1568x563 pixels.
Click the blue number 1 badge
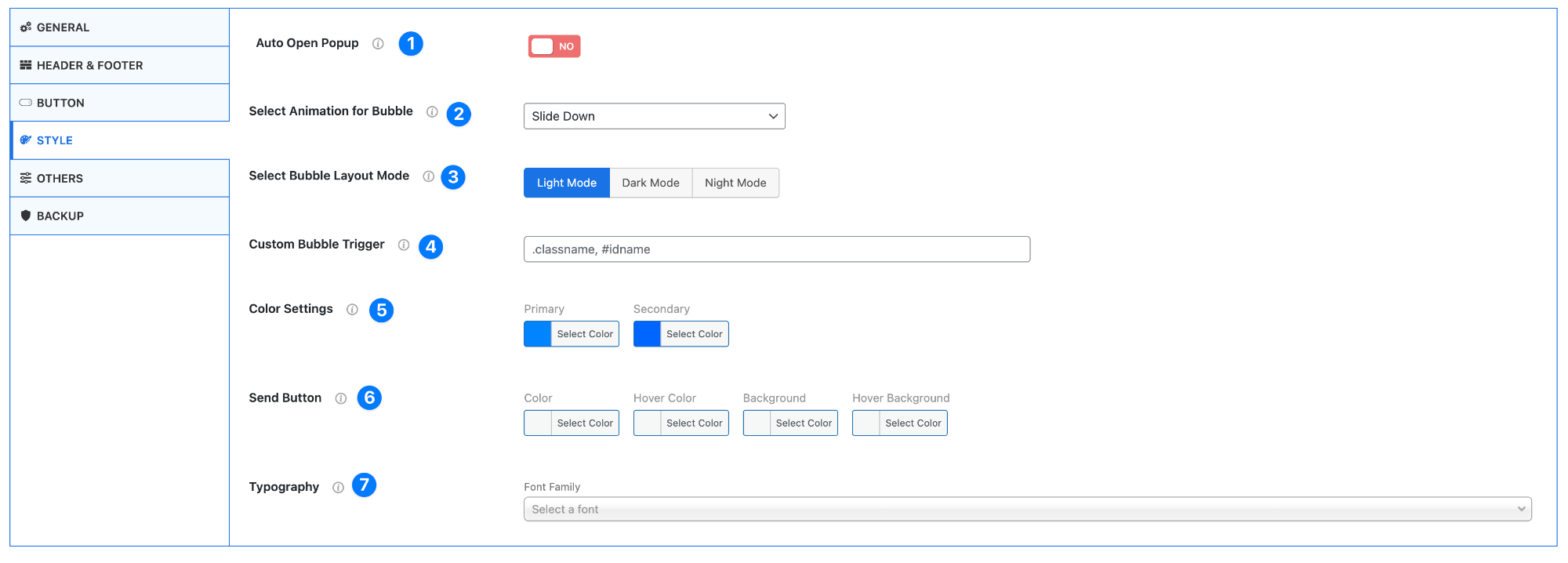411,44
